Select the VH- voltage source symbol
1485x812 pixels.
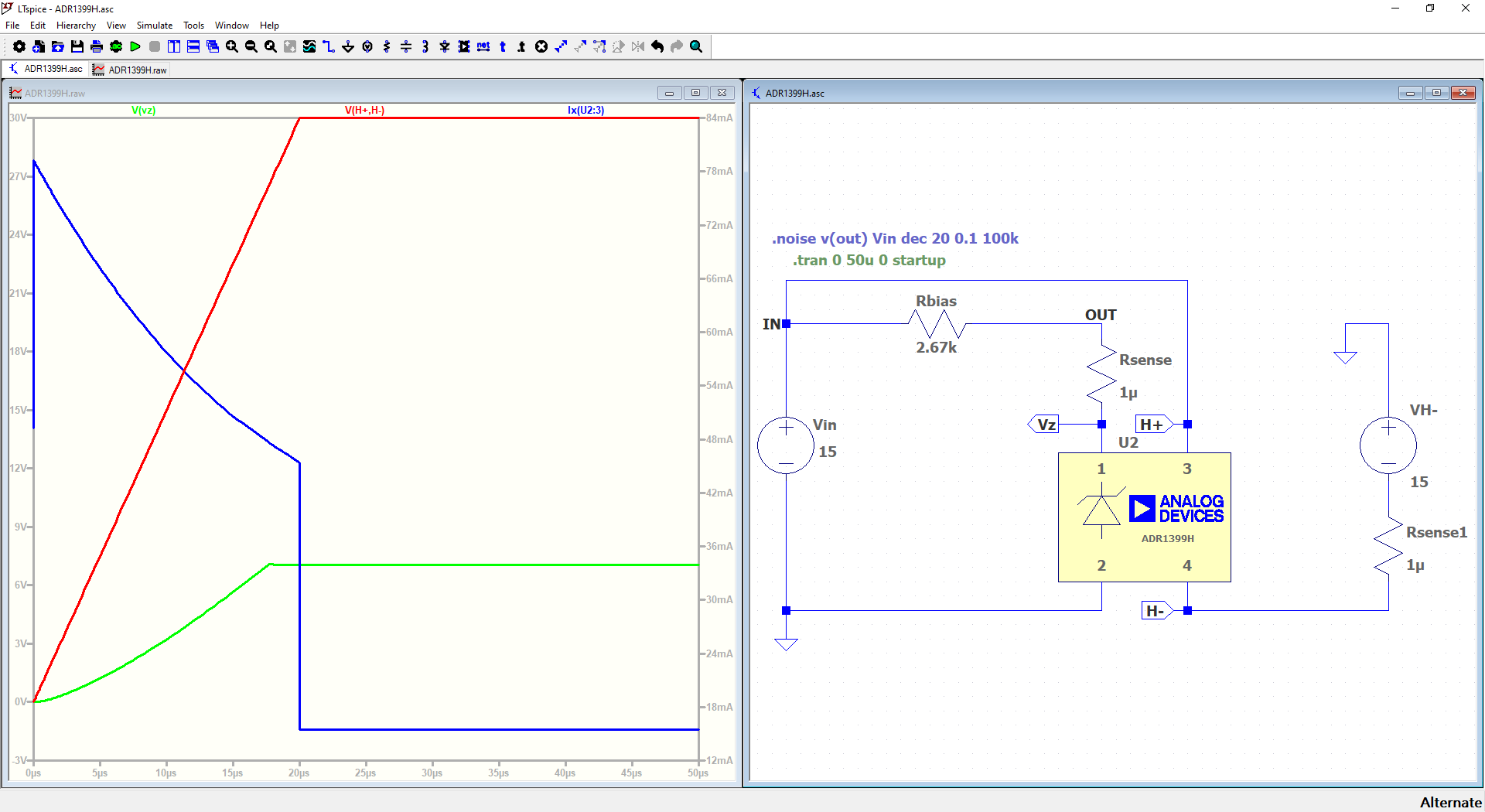point(1388,445)
